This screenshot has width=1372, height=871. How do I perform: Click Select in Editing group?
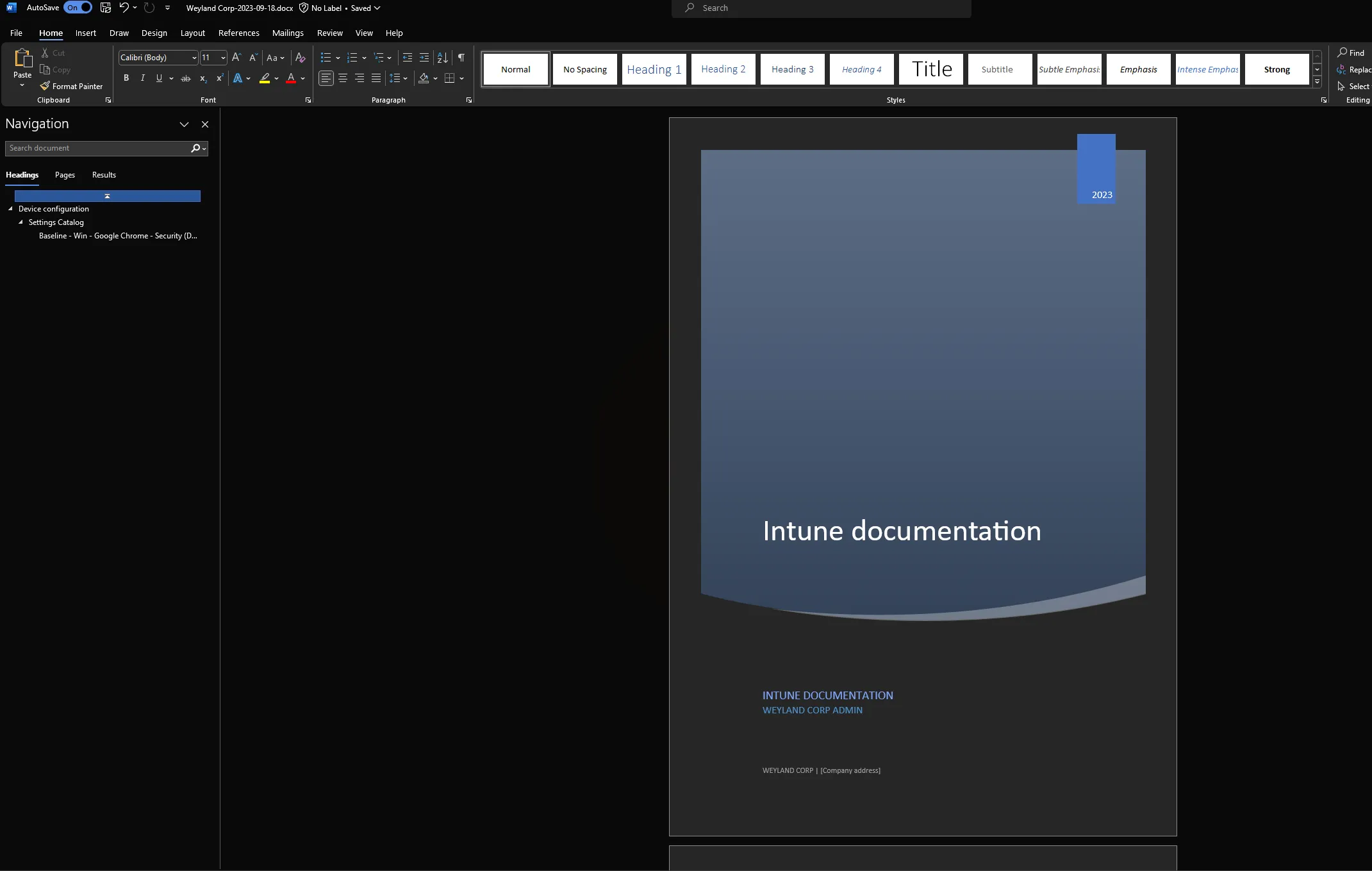[x=1353, y=86]
